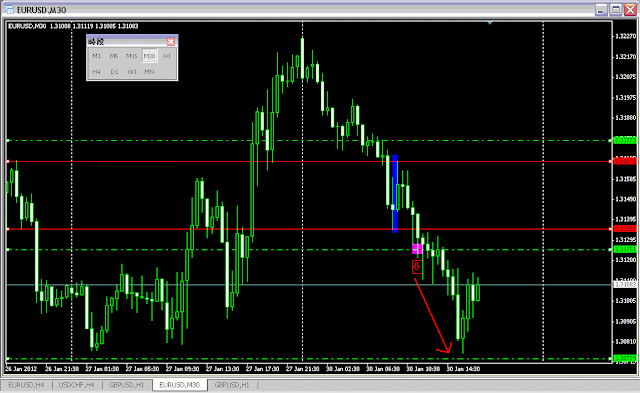This screenshot has width=640, height=393.
Task: Change timeframe to H1
Action: pyautogui.click(x=167, y=56)
